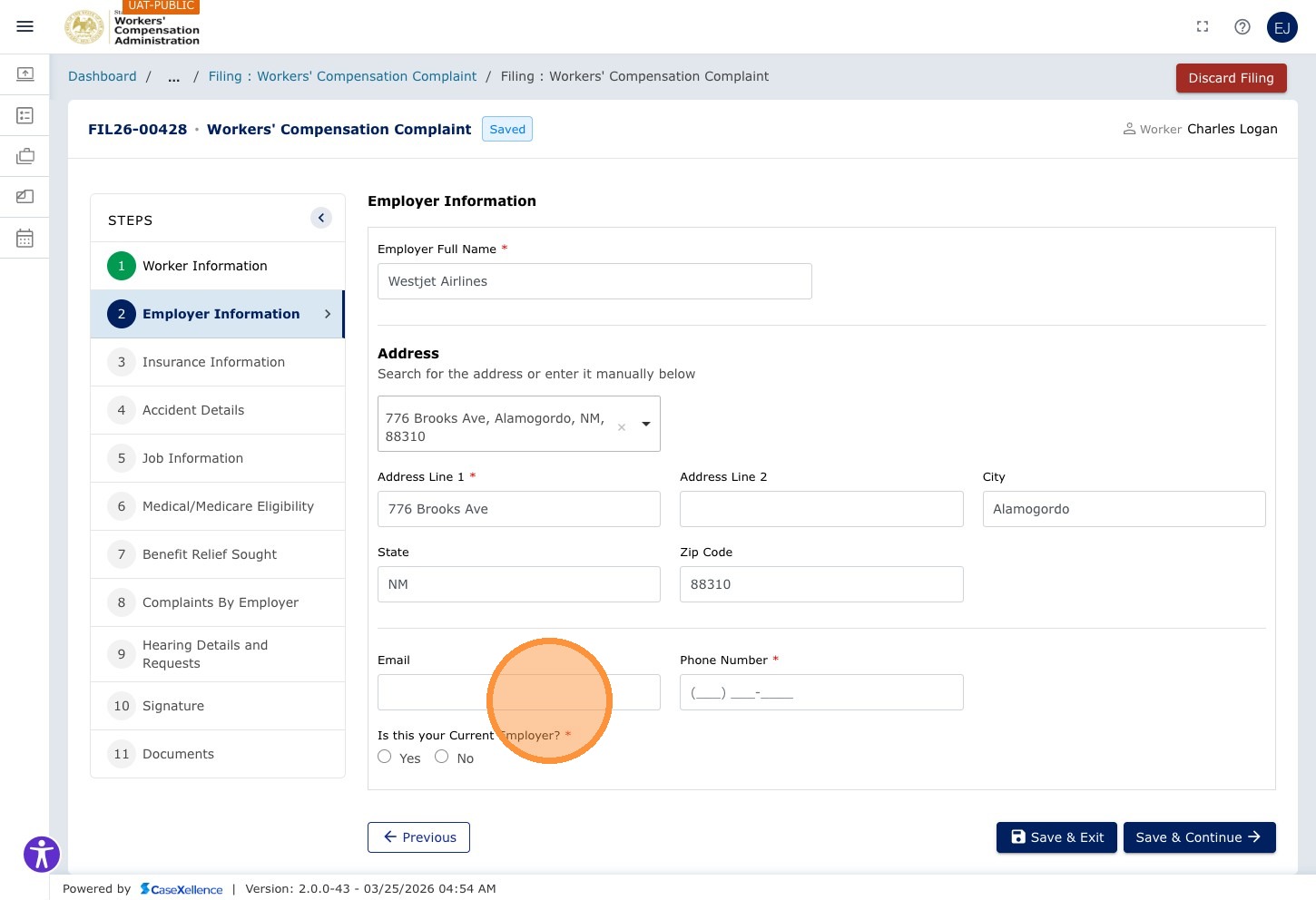This screenshot has height=900, width=1316.
Task: Click the Saved status badge
Action: [x=507, y=129]
